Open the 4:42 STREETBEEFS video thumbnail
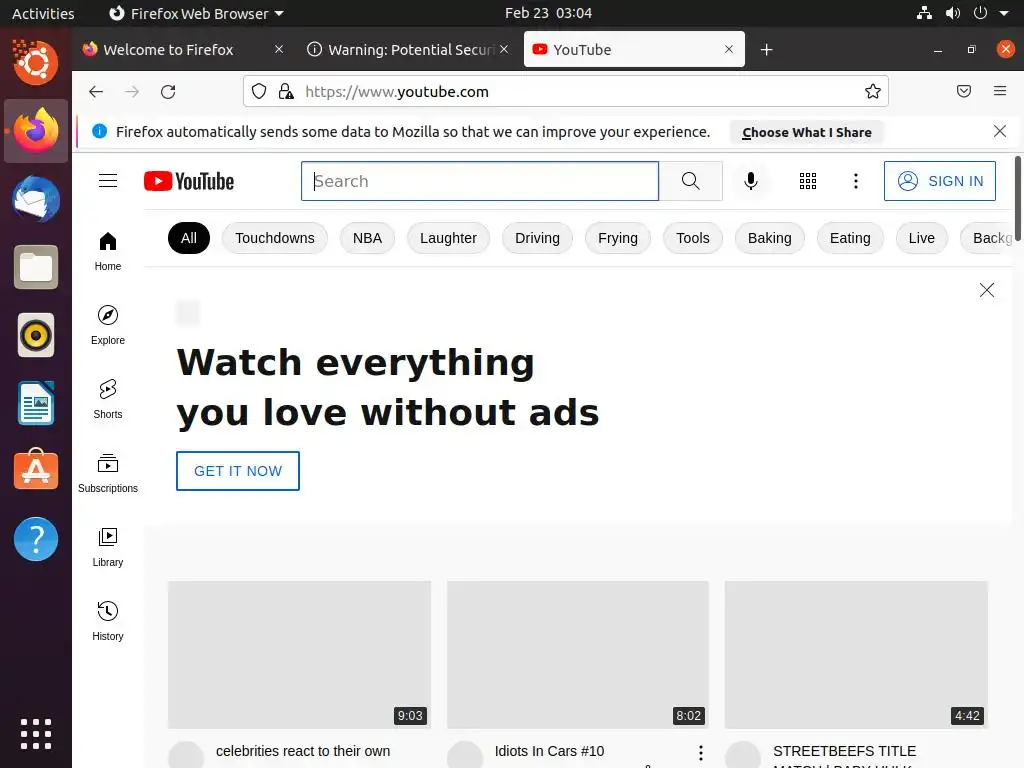 coord(856,654)
